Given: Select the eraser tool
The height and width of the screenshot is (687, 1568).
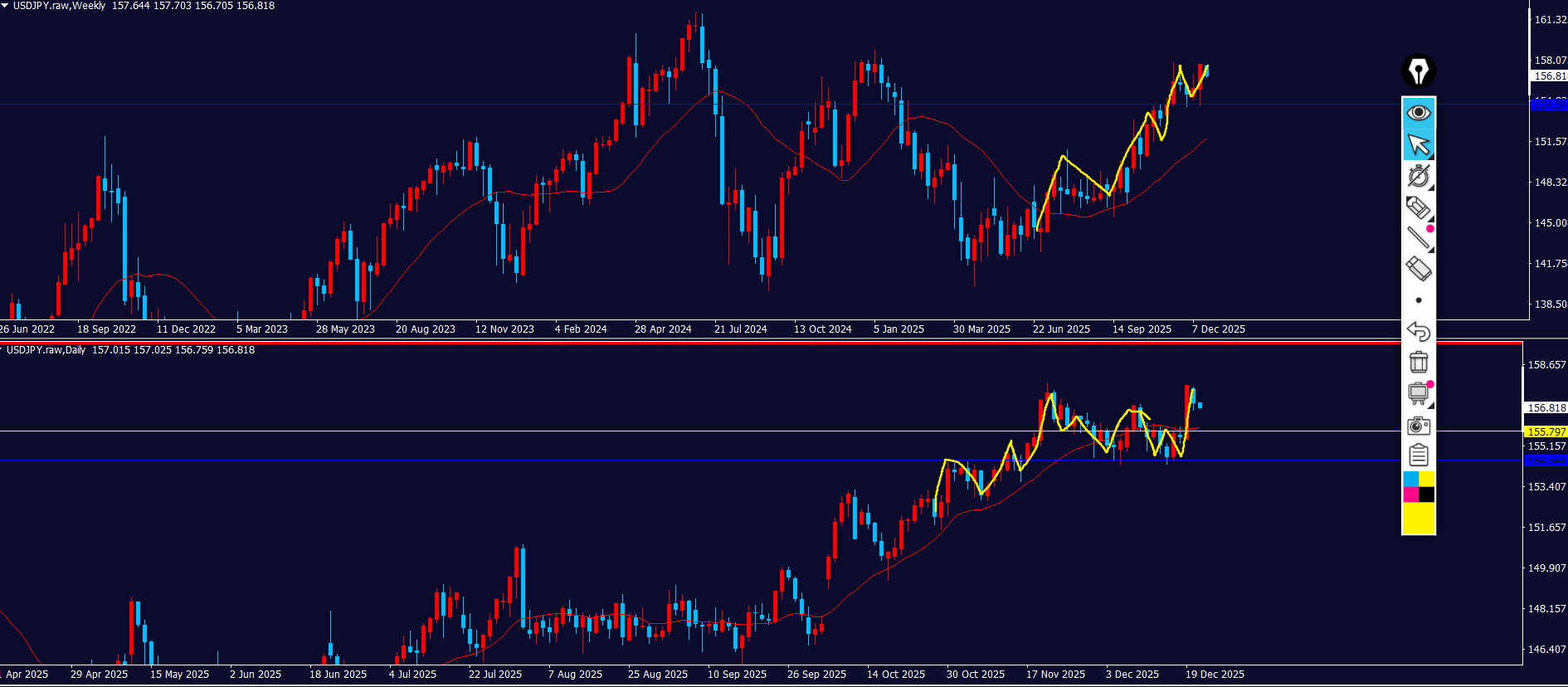Looking at the screenshot, I should pos(1418,269).
